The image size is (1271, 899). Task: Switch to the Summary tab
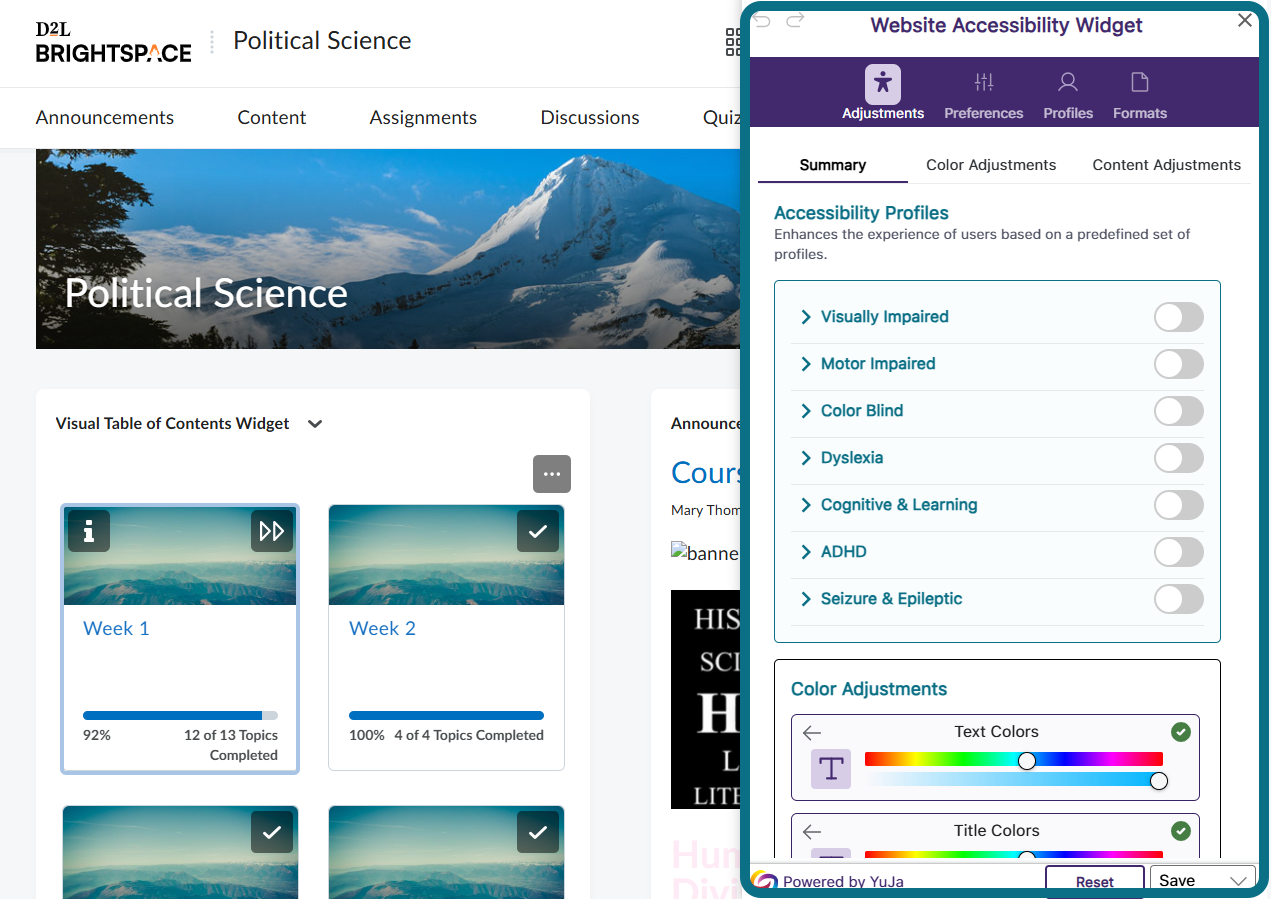[x=833, y=165]
